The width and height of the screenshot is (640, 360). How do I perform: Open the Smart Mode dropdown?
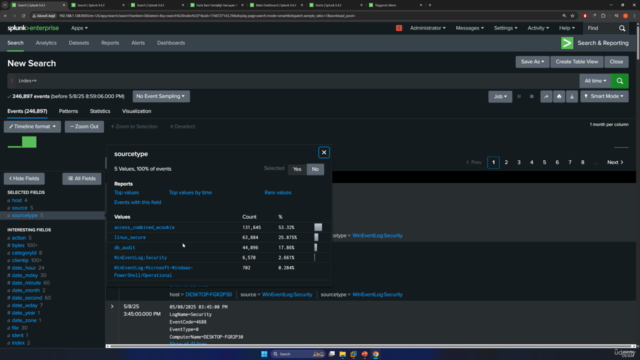604,97
